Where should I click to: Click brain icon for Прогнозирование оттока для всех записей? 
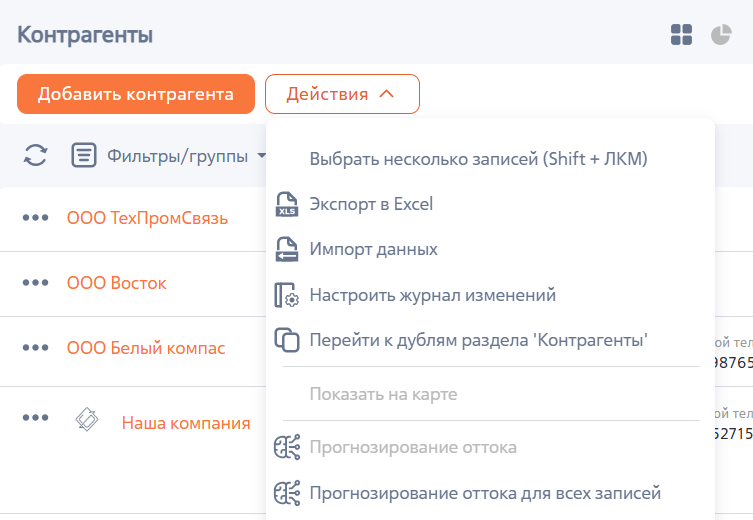coord(287,493)
